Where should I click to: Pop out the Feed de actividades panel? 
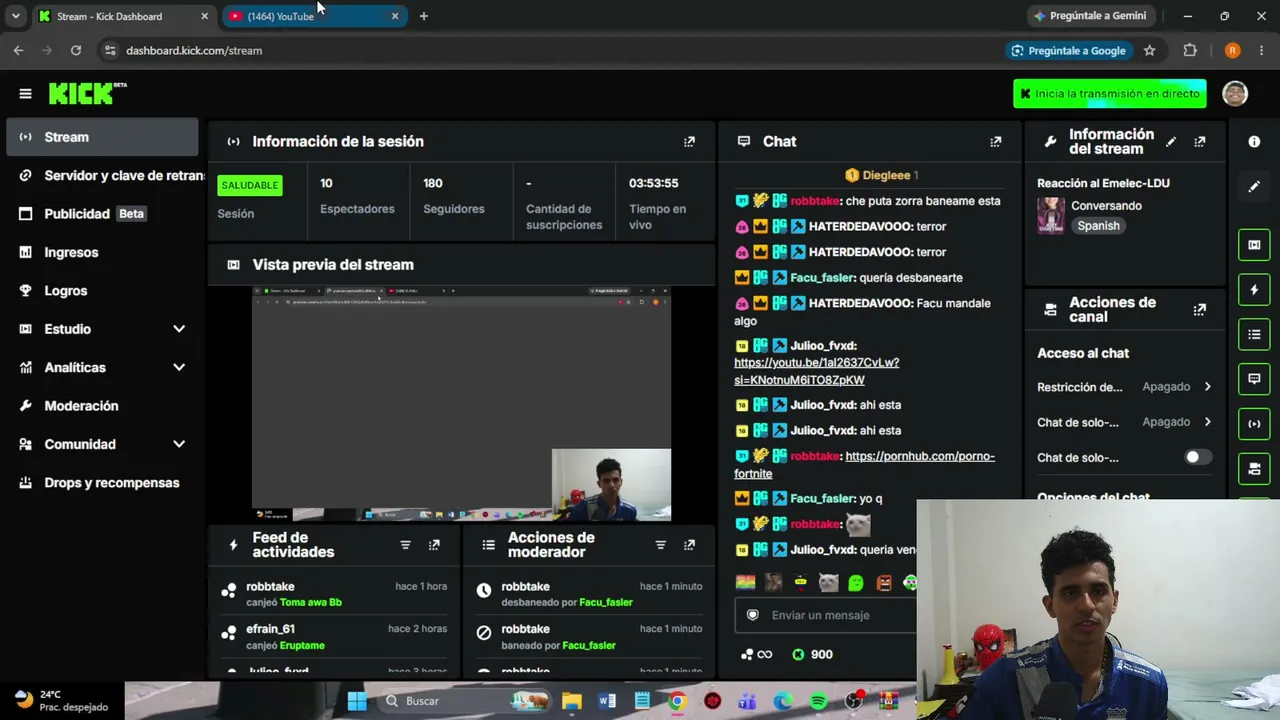click(434, 545)
